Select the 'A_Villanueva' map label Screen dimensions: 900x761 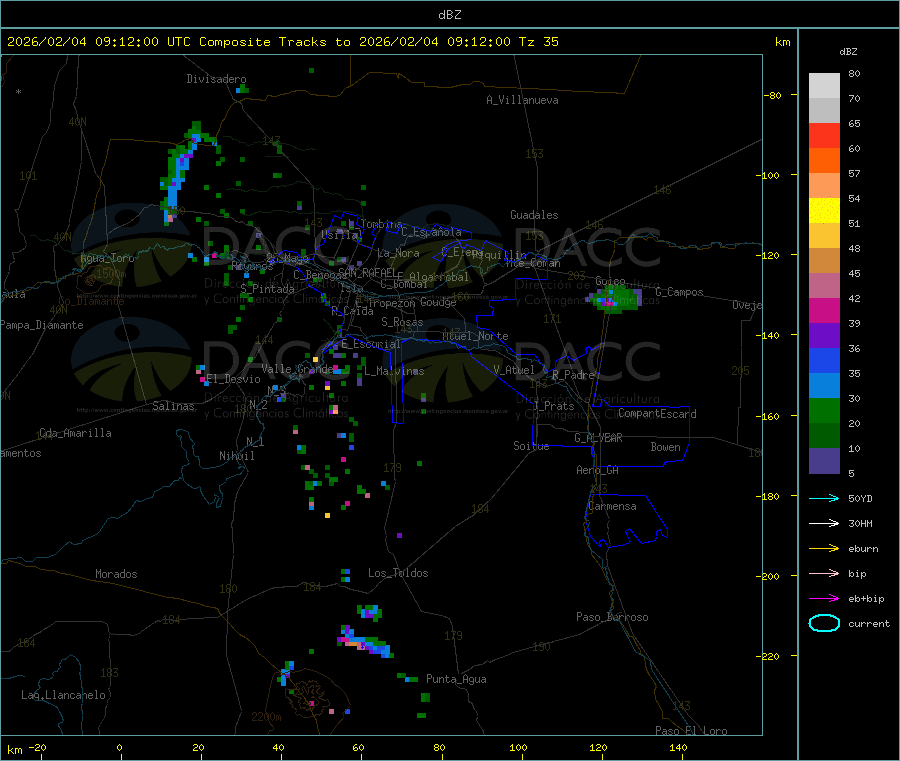click(522, 100)
